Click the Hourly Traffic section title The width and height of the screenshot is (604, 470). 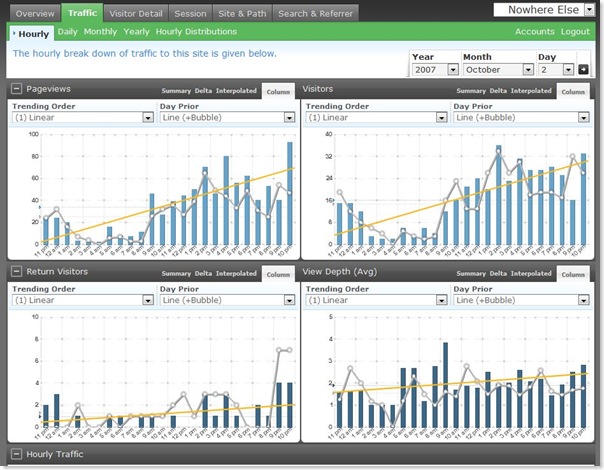pos(55,454)
